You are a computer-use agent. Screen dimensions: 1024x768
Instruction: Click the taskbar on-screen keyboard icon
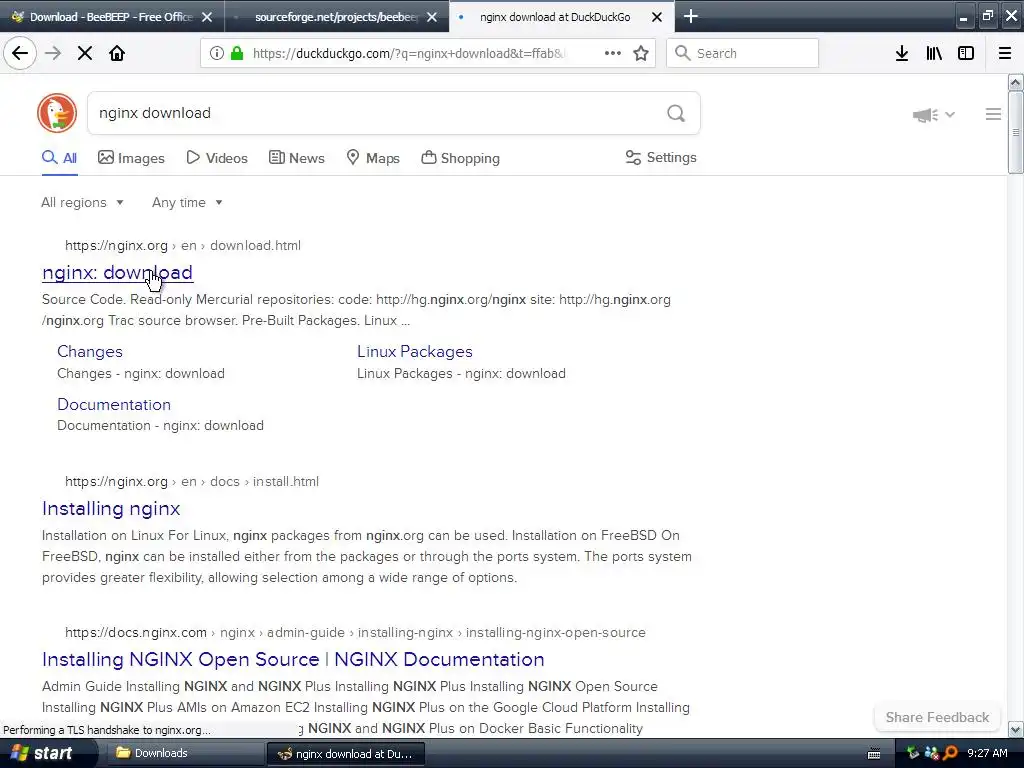pos(874,754)
